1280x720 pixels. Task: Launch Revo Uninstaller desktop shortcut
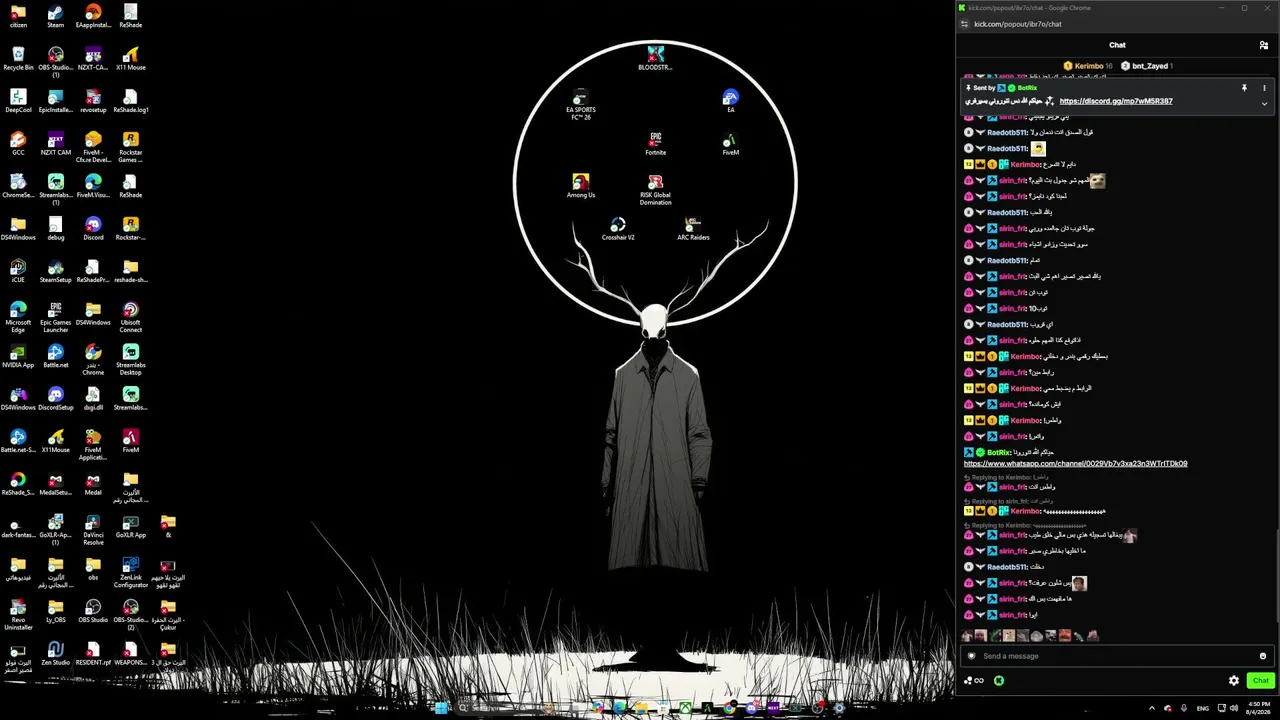pyautogui.click(x=18, y=615)
